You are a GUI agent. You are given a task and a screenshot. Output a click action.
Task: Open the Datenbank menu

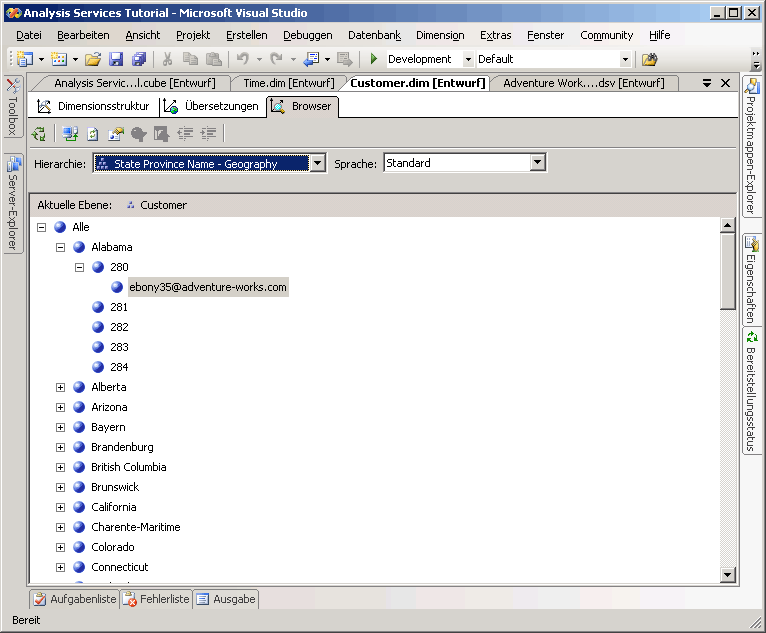375,35
